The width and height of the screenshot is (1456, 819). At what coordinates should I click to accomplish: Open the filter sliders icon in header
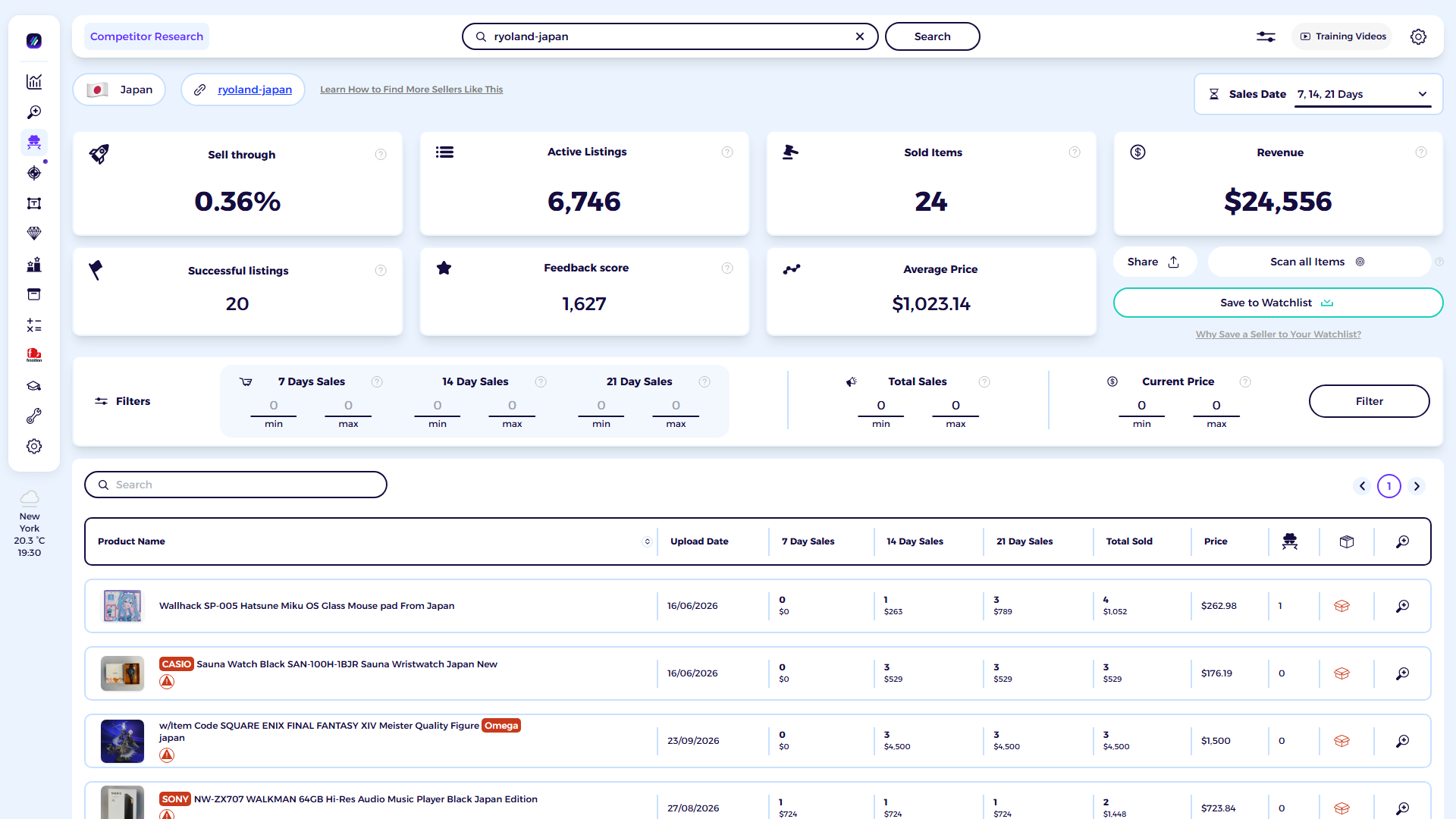[1266, 36]
